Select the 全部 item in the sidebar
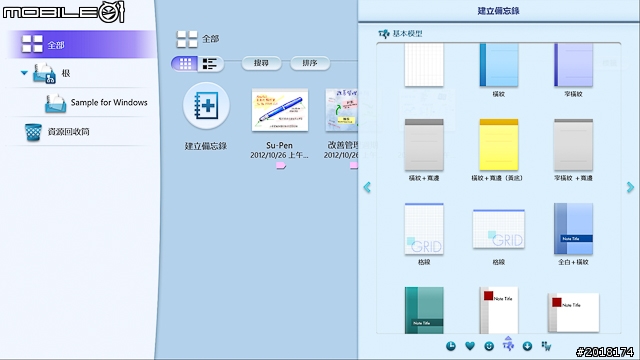Viewport: 640px width, 360px height. tap(82, 44)
